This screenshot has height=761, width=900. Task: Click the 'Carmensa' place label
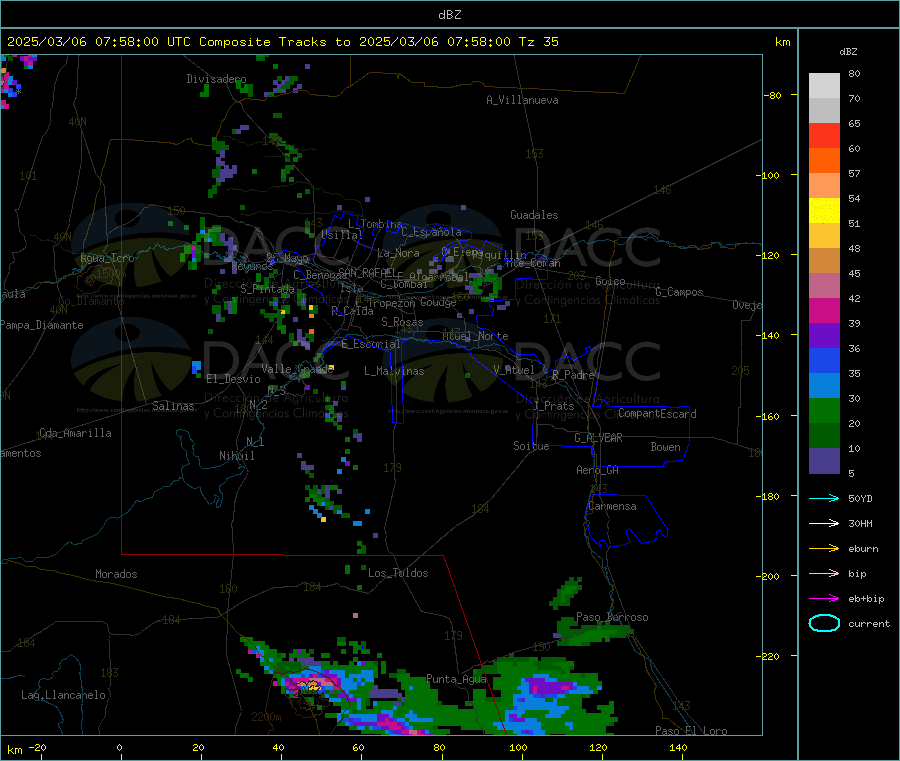click(x=612, y=506)
